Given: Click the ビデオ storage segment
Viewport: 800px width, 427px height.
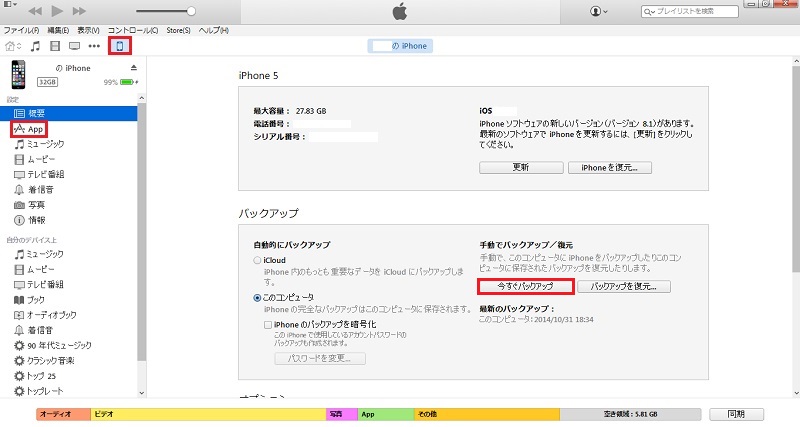Looking at the screenshot, I should coord(208,414).
